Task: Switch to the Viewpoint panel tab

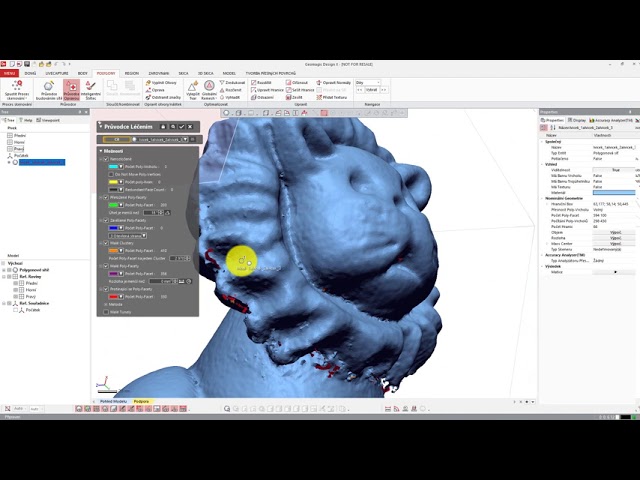Action: click(50, 120)
